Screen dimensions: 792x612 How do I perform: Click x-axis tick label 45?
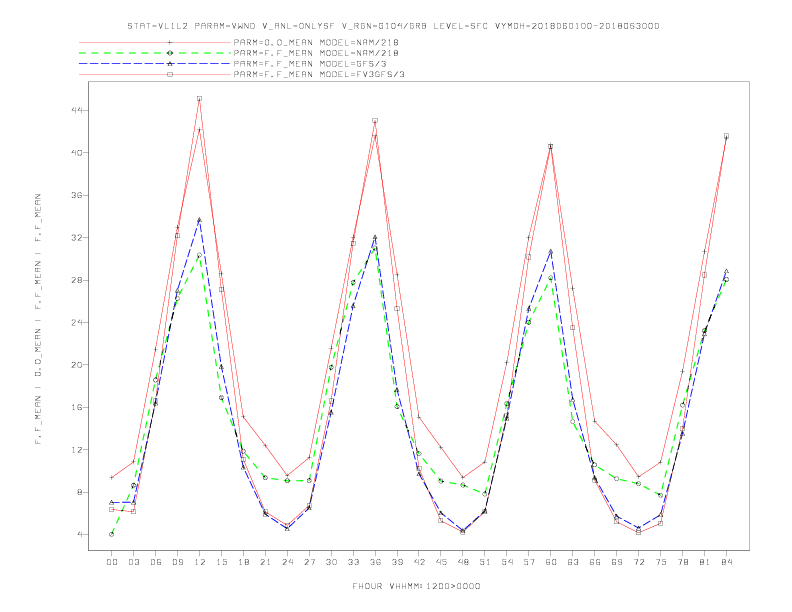[x=441, y=562]
